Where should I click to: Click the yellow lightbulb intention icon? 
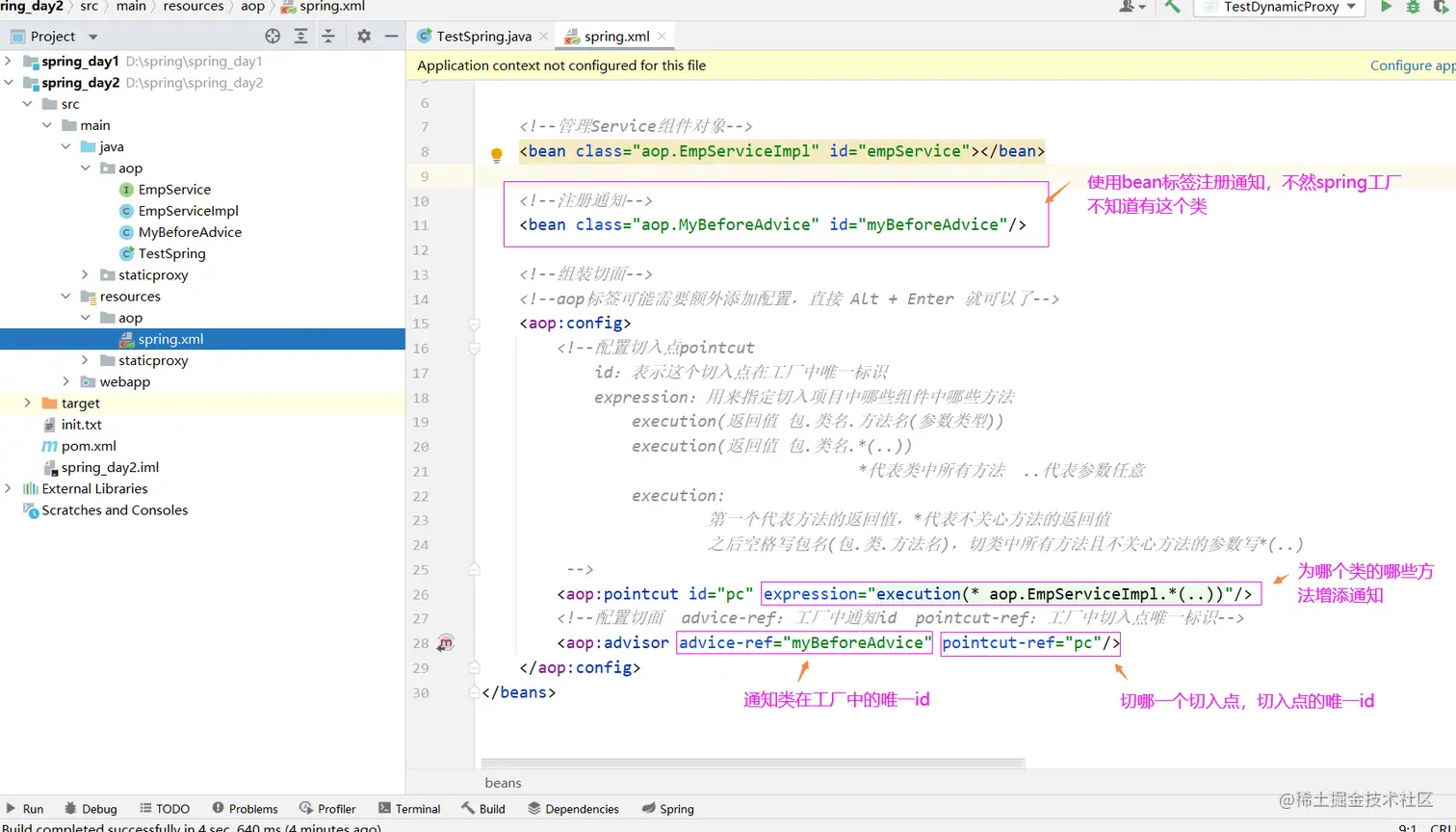[x=497, y=154]
